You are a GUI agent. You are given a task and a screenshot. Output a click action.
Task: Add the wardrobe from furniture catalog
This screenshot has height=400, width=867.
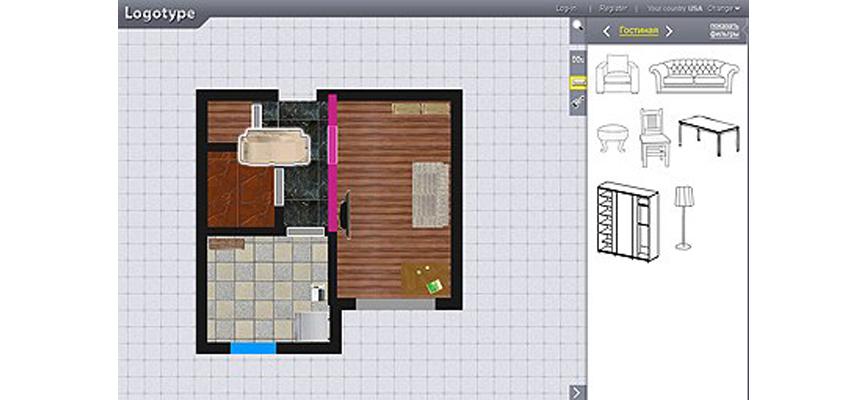pos(627,221)
